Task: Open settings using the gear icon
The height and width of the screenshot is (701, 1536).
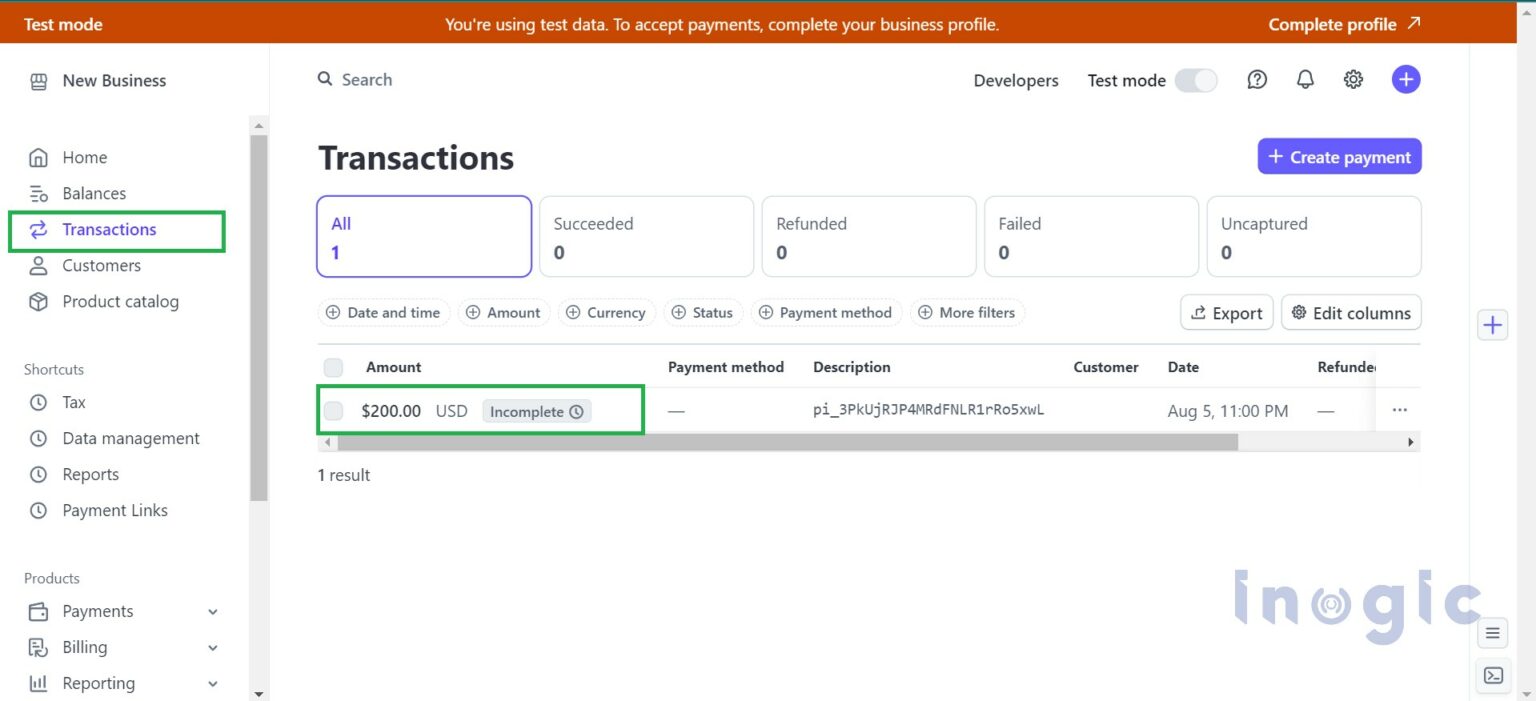Action: 1353,78
